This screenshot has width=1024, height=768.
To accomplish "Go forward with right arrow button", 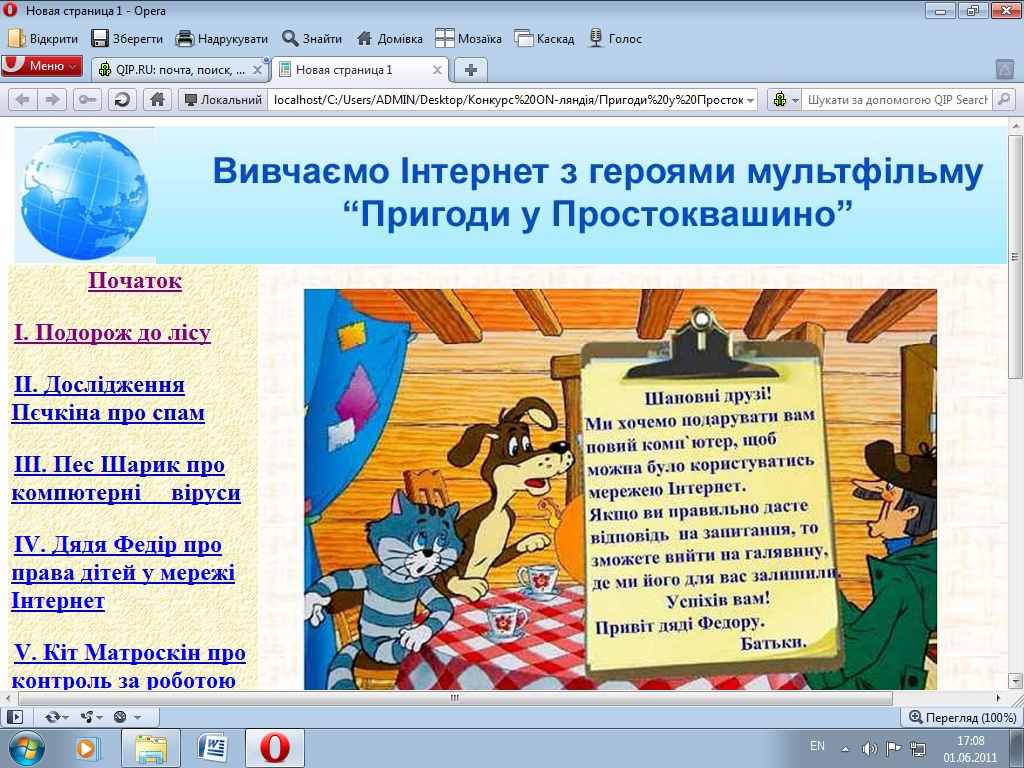I will coord(52,100).
